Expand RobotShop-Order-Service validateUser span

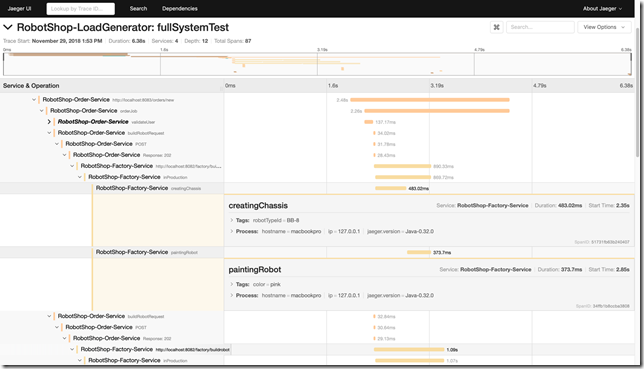[x=49, y=122]
